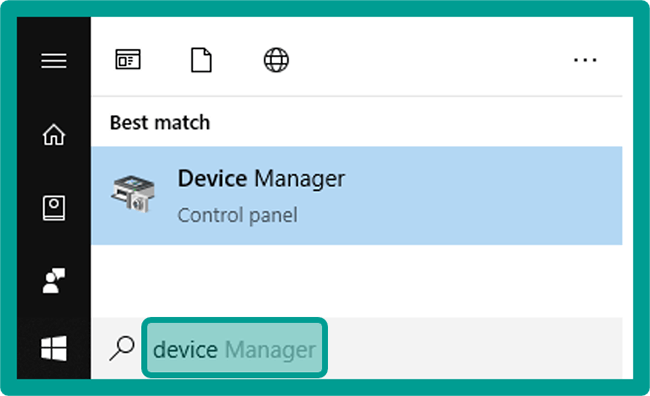
Task: Click the typed word "device" in search box
Action: point(185,349)
